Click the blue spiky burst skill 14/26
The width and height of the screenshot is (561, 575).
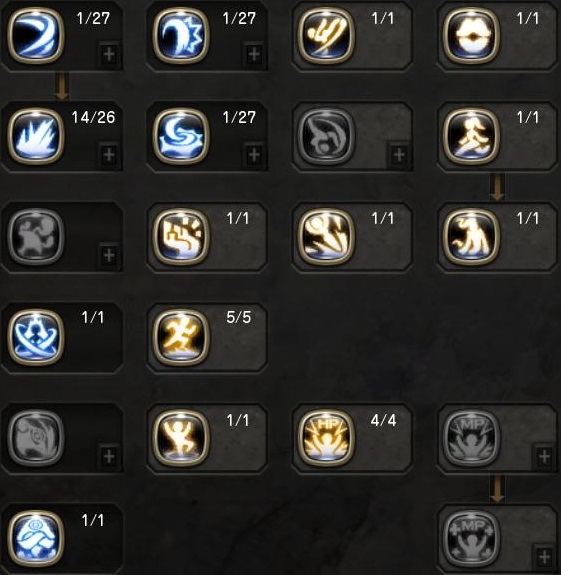coord(36,136)
